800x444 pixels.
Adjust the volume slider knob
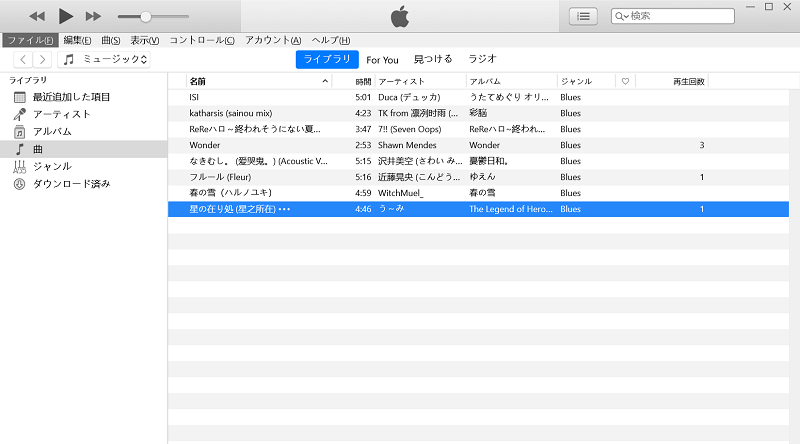tap(145, 17)
